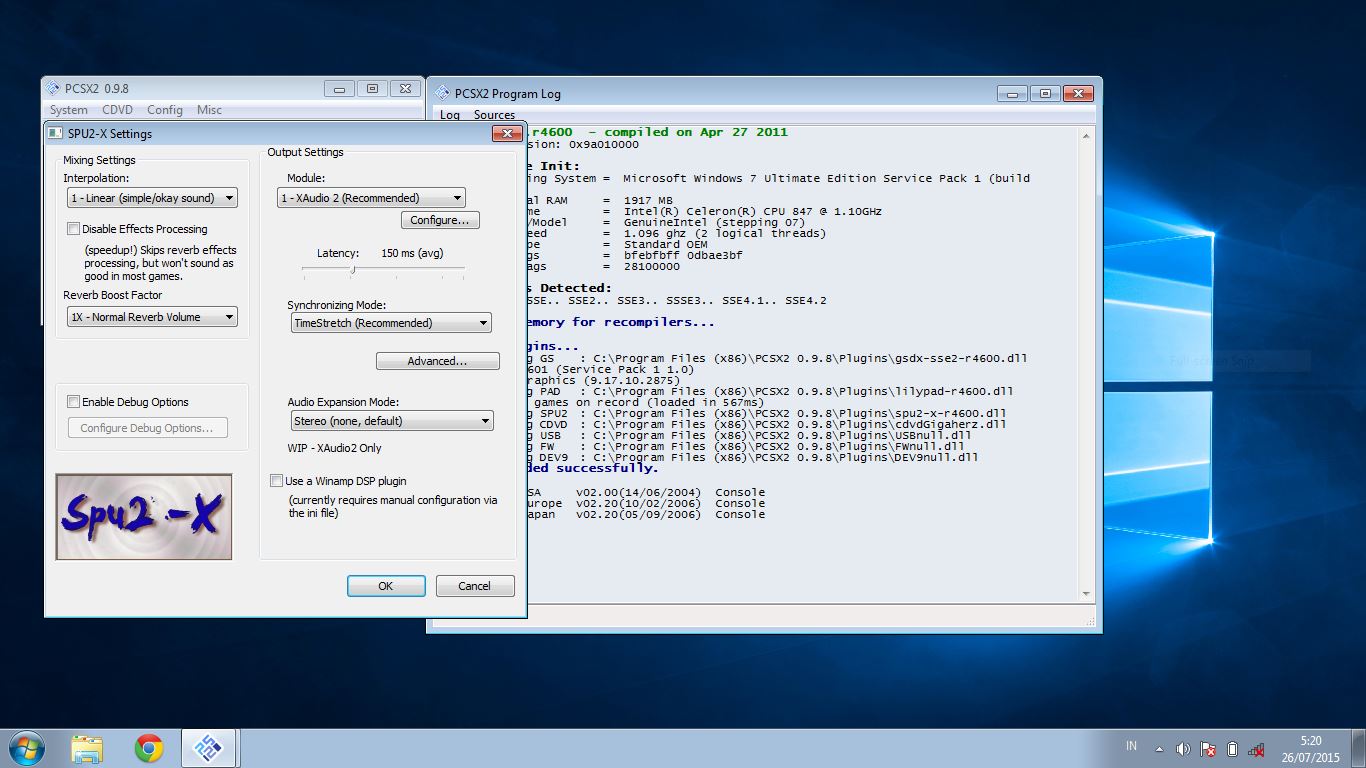Image resolution: width=1366 pixels, height=768 pixels.
Task: Click the PCSX2 0.9.8 title bar icon
Action: tap(53, 88)
